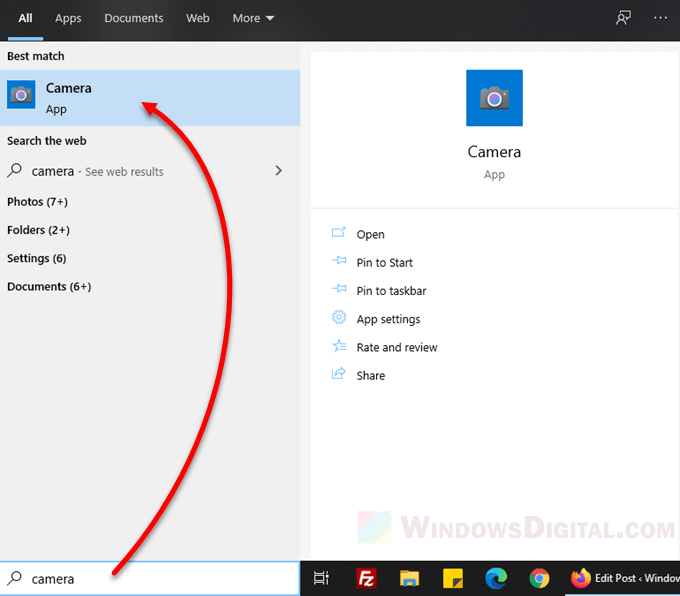
Task: Click the share icon beside Share
Action: 339,374
